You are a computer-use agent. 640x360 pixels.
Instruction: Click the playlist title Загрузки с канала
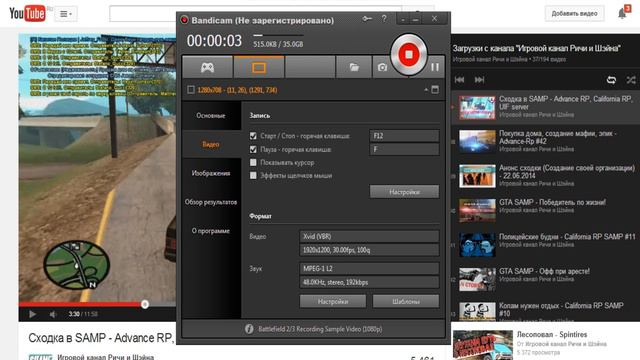[536, 48]
